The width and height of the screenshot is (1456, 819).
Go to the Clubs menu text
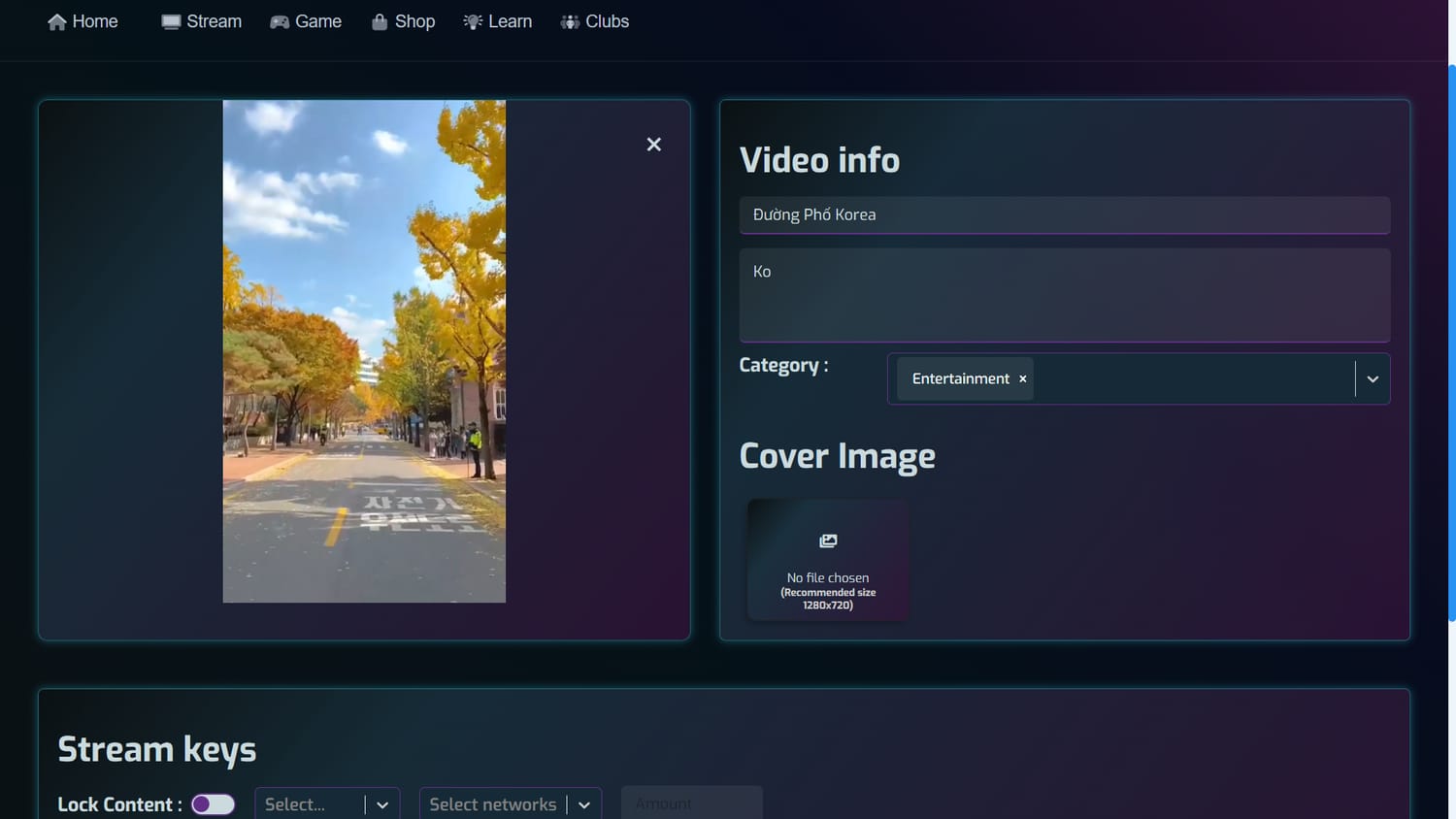click(x=607, y=21)
